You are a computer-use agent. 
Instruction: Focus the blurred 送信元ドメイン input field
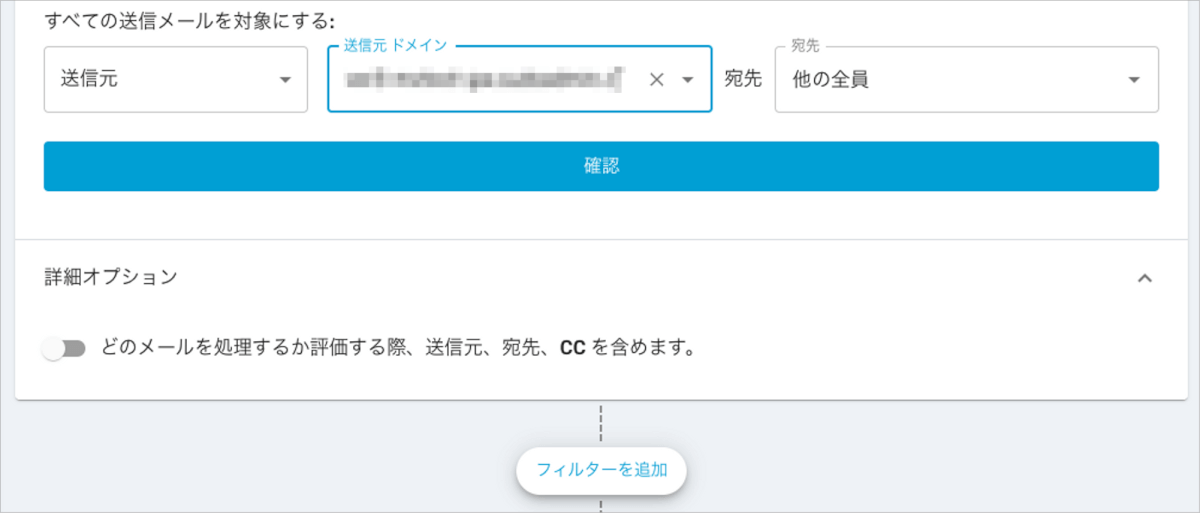(x=486, y=80)
